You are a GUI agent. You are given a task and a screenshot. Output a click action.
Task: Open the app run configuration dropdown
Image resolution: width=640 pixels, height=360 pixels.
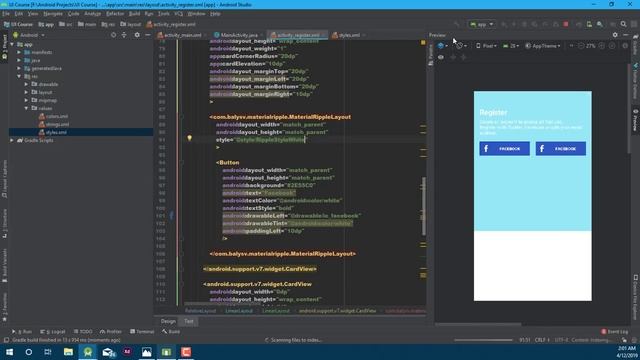coord(482,24)
